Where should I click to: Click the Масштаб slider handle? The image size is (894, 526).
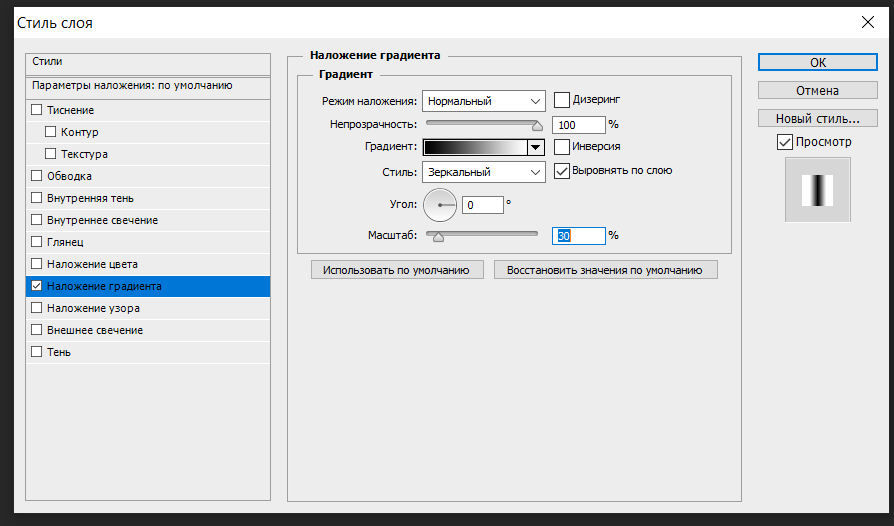point(438,237)
